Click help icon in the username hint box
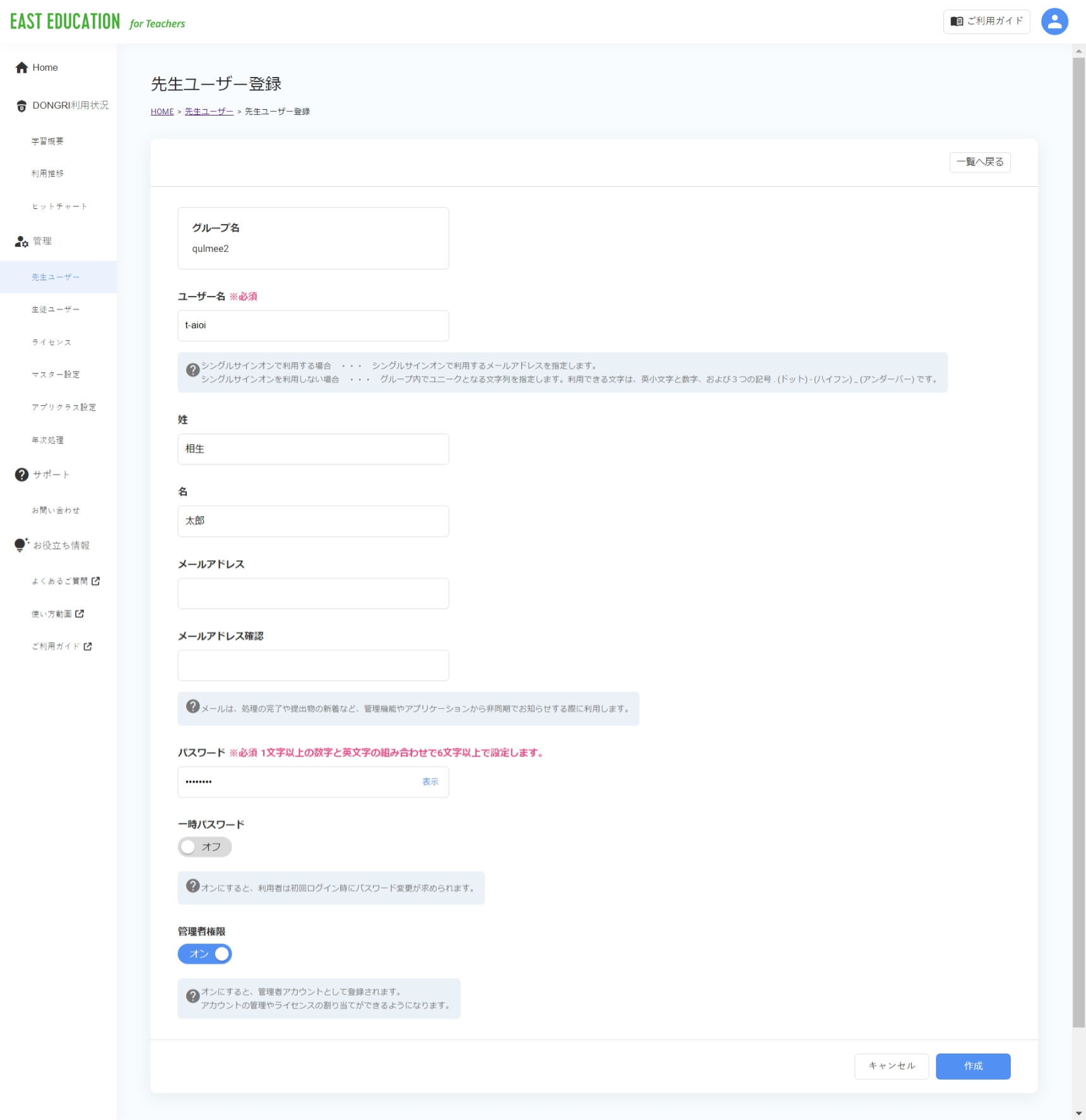 193,370
